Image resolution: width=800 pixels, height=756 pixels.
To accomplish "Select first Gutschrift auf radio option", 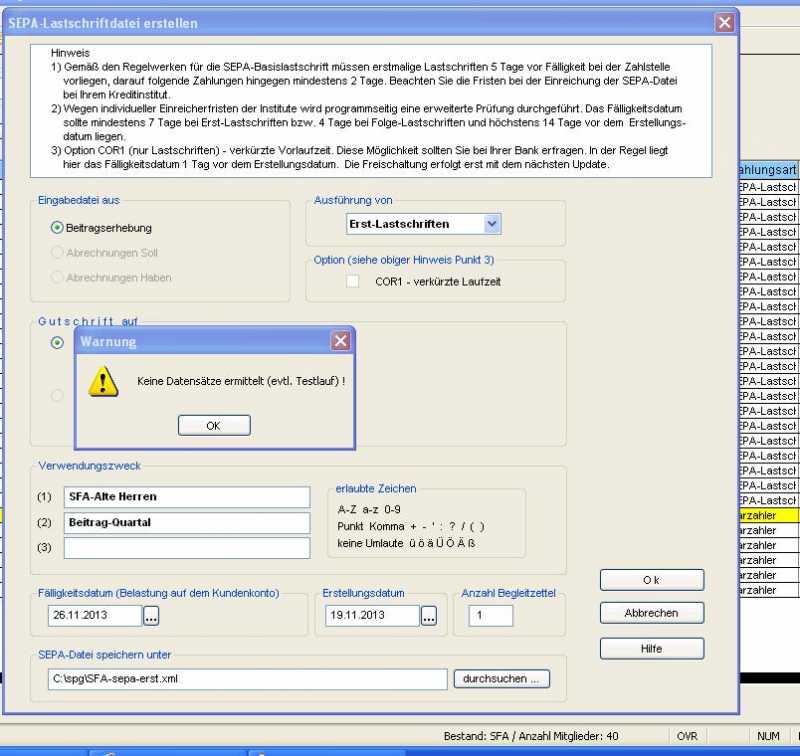I will 57,343.
